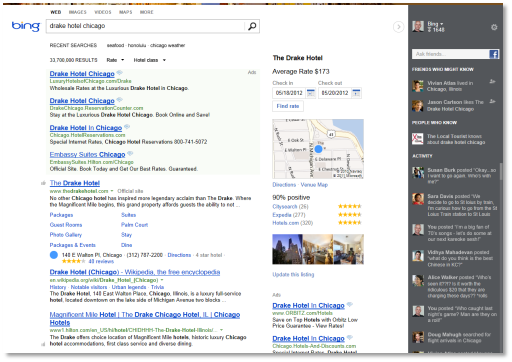Click the magnifying glass search icon
Screen dimensions: 512x362
tap(252, 26)
